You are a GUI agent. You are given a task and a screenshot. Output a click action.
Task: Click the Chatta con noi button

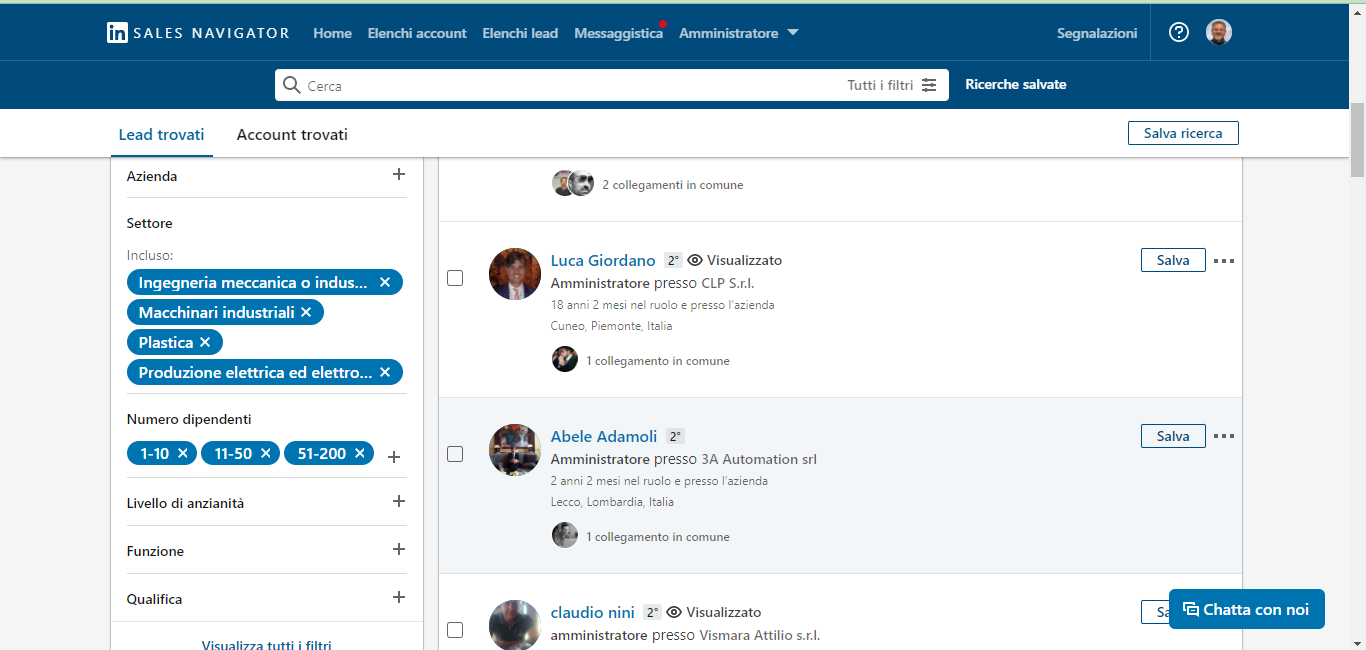(x=1247, y=609)
